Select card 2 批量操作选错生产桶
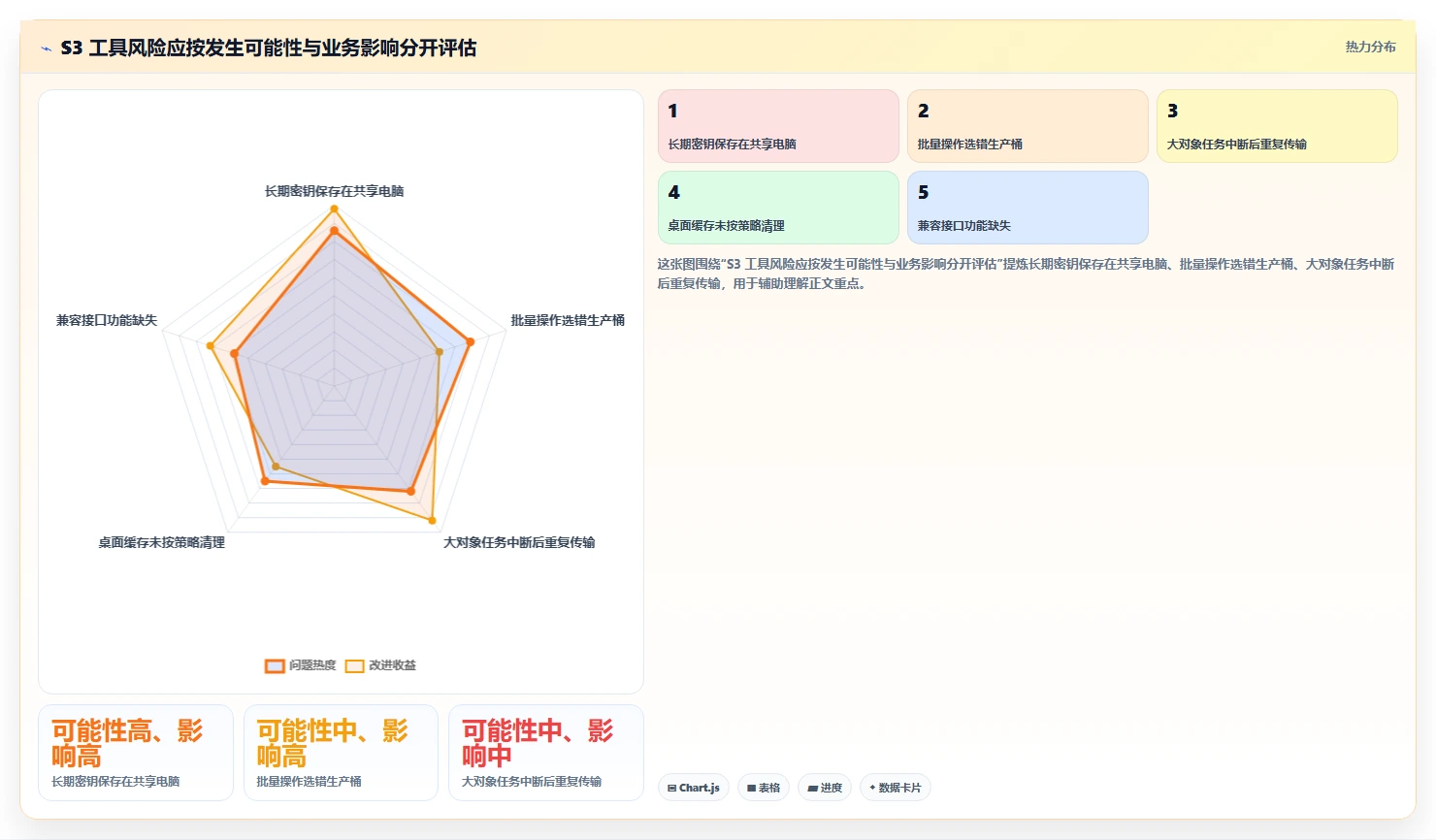1436x840 pixels. pos(1028,126)
